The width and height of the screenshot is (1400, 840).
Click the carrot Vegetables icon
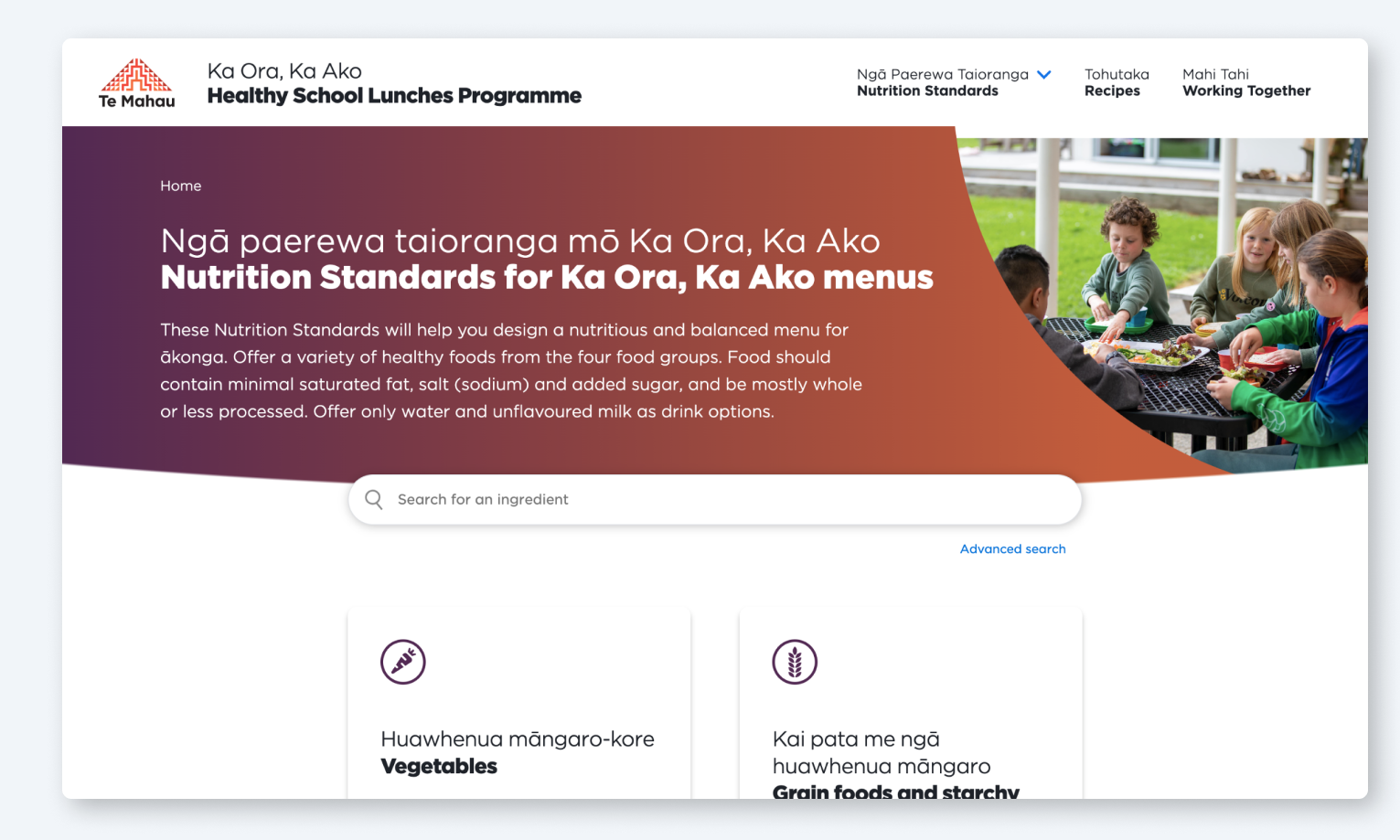(x=403, y=662)
